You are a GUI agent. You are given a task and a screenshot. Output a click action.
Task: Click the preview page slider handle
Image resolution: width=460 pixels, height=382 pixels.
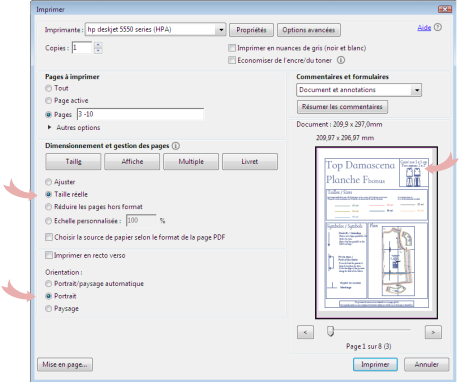tap(330, 331)
